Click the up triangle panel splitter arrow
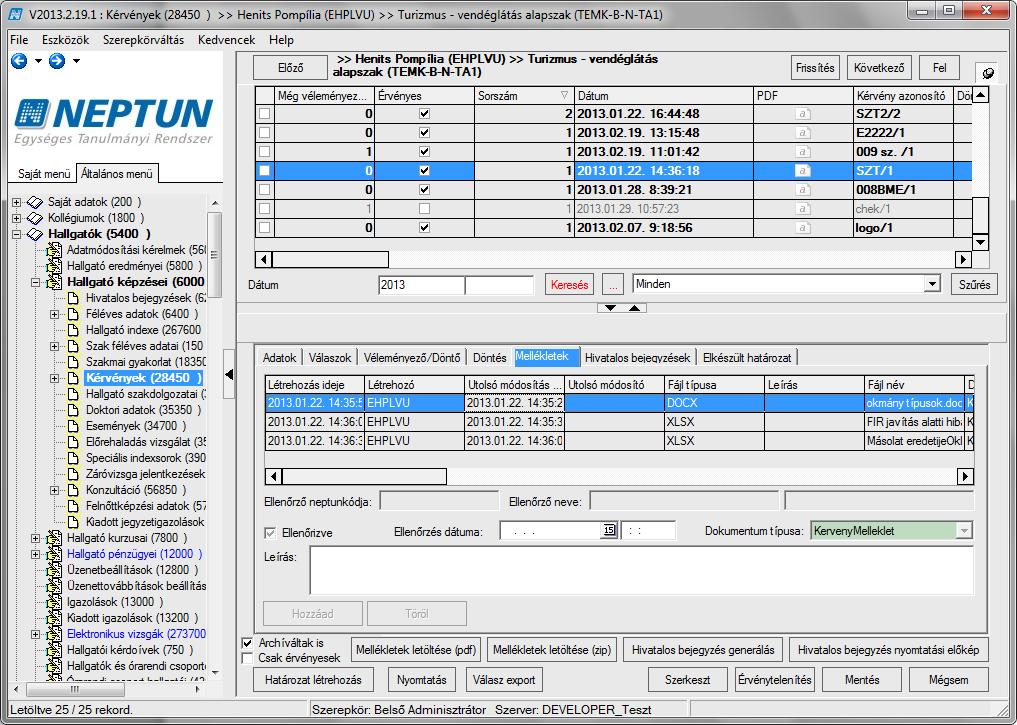 coord(634,308)
